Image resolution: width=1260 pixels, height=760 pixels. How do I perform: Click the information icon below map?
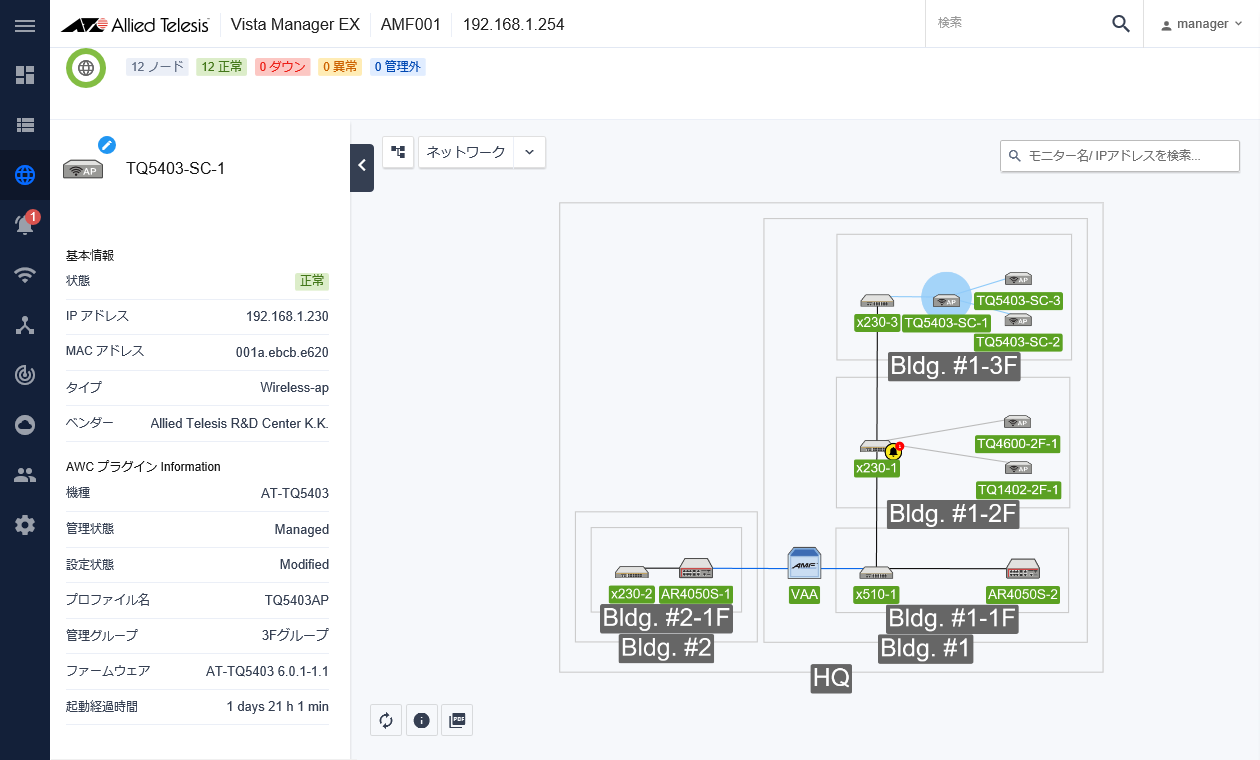click(421, 720)
